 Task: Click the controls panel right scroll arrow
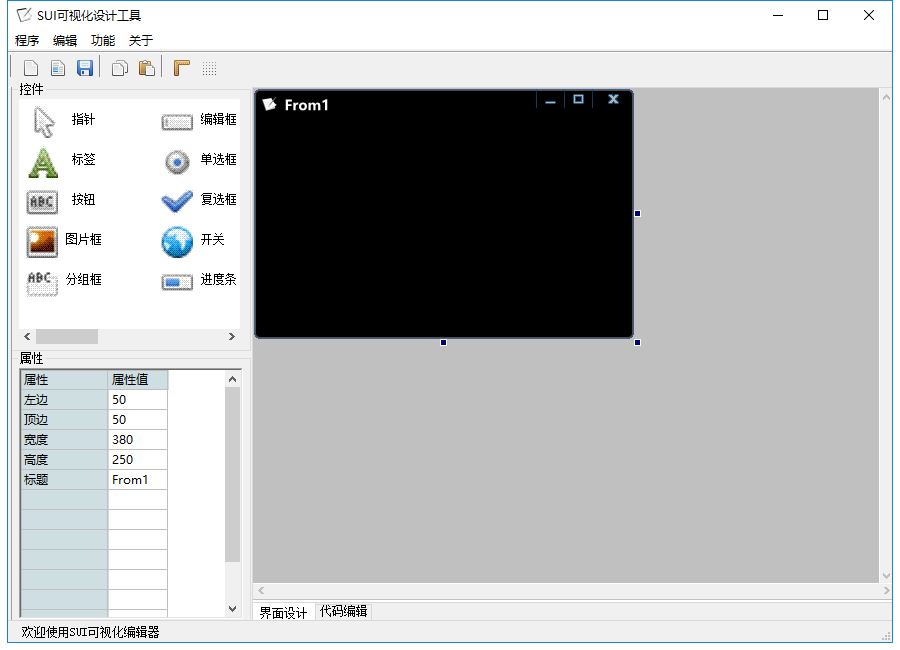coord(232,336)
